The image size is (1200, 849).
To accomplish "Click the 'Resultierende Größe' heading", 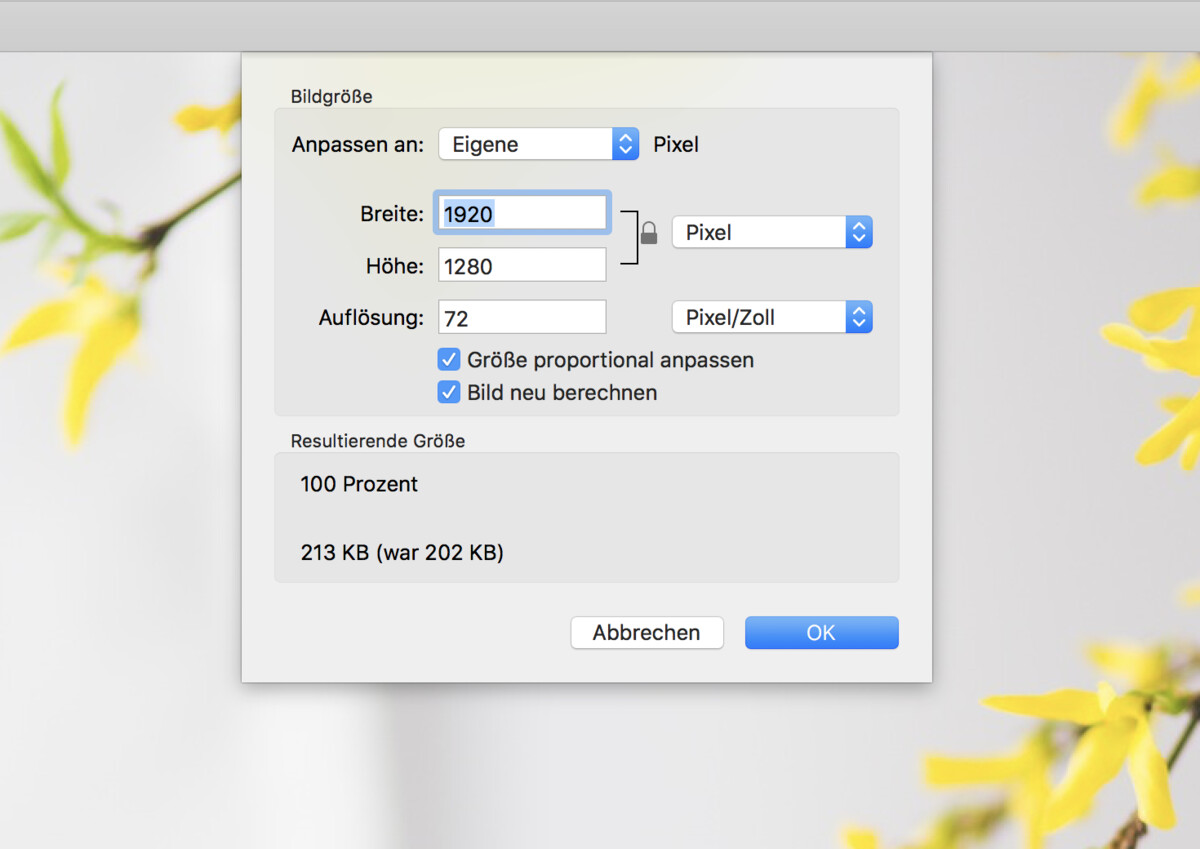I will pyautogui.click(x=378, y=440).
